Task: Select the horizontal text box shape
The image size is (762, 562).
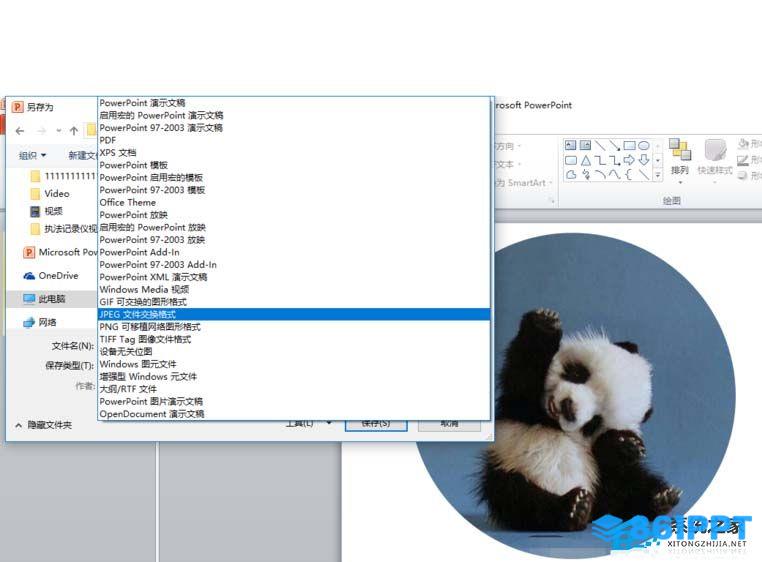Action: tap(571, 145)
